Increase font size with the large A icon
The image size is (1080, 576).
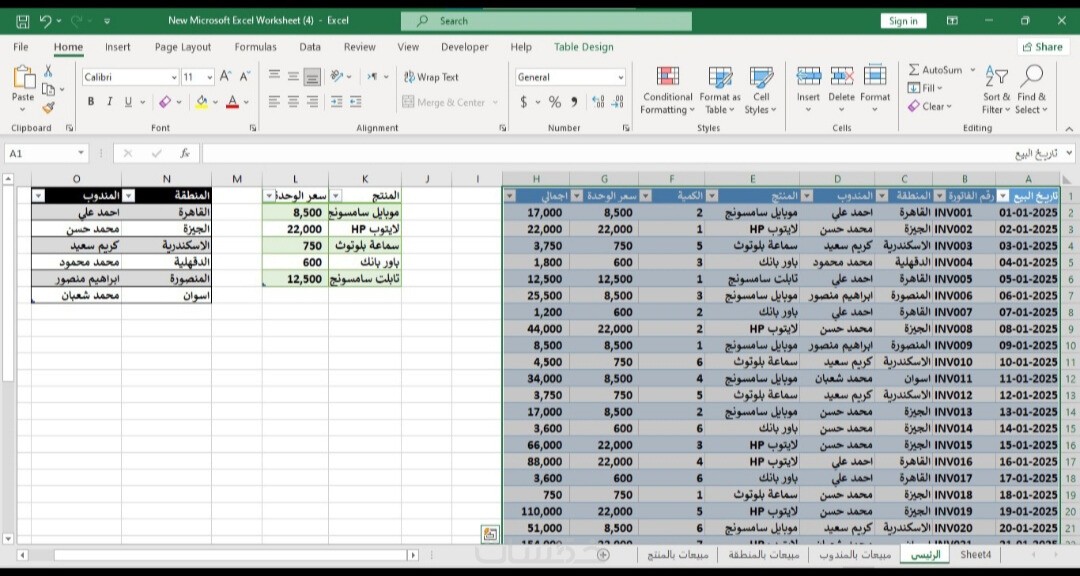coord(226,77)
